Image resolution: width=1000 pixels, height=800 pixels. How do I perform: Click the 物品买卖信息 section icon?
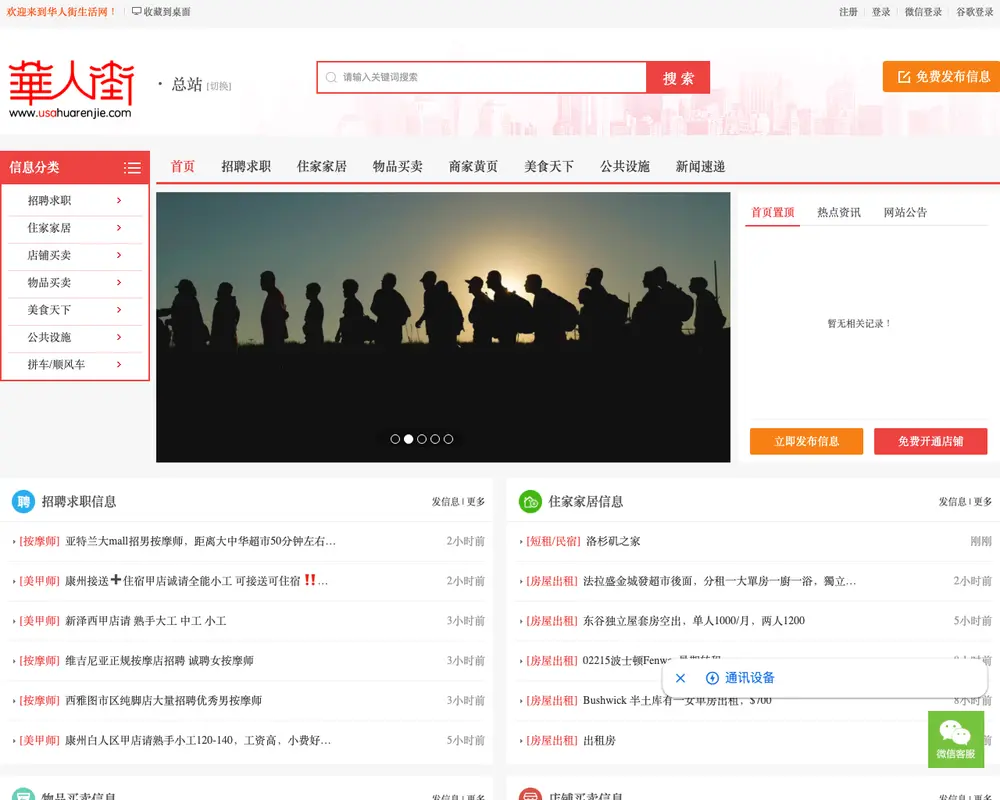pyautogui.click(x=24, y=794)
